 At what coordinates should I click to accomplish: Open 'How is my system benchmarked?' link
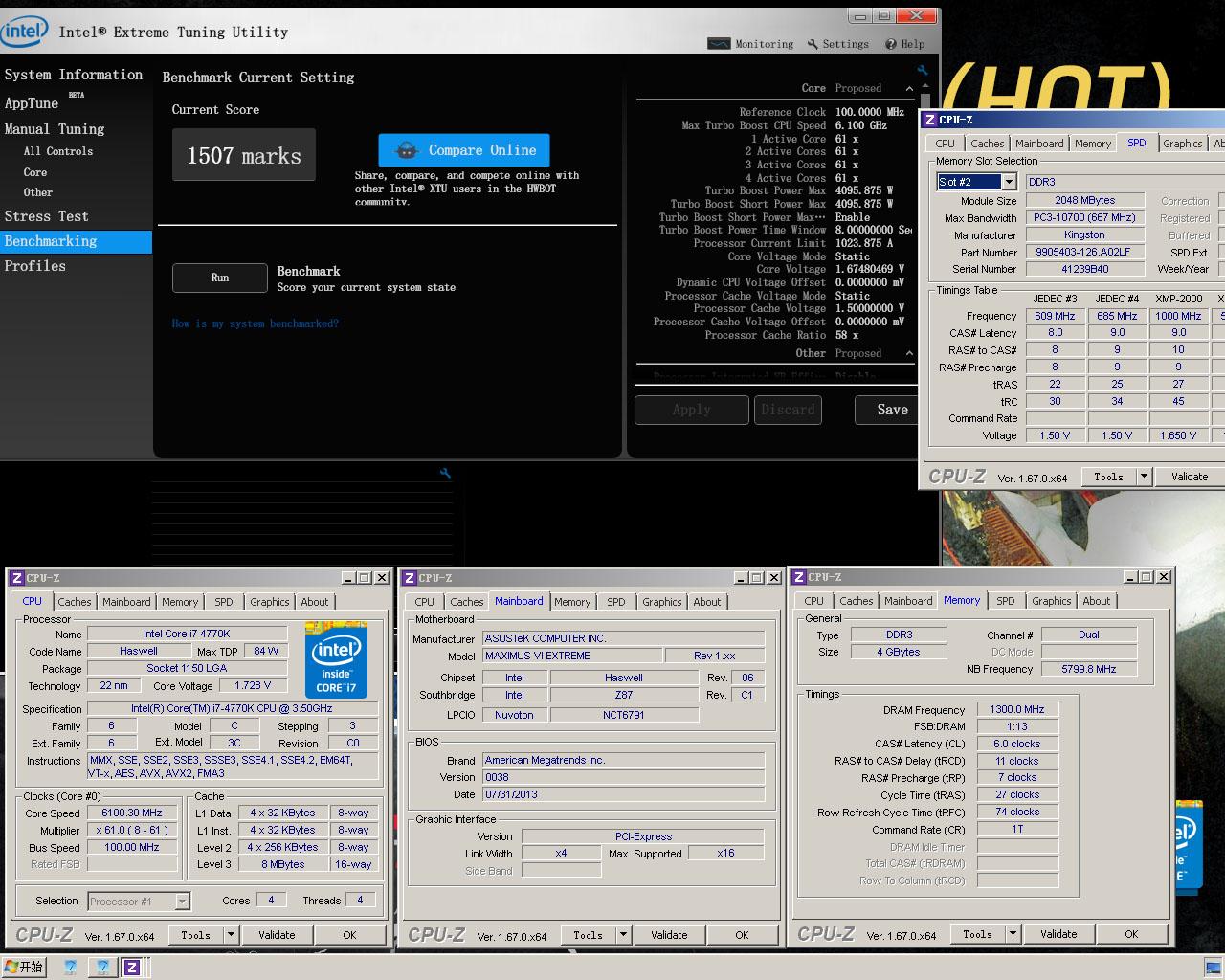[255, 323]
